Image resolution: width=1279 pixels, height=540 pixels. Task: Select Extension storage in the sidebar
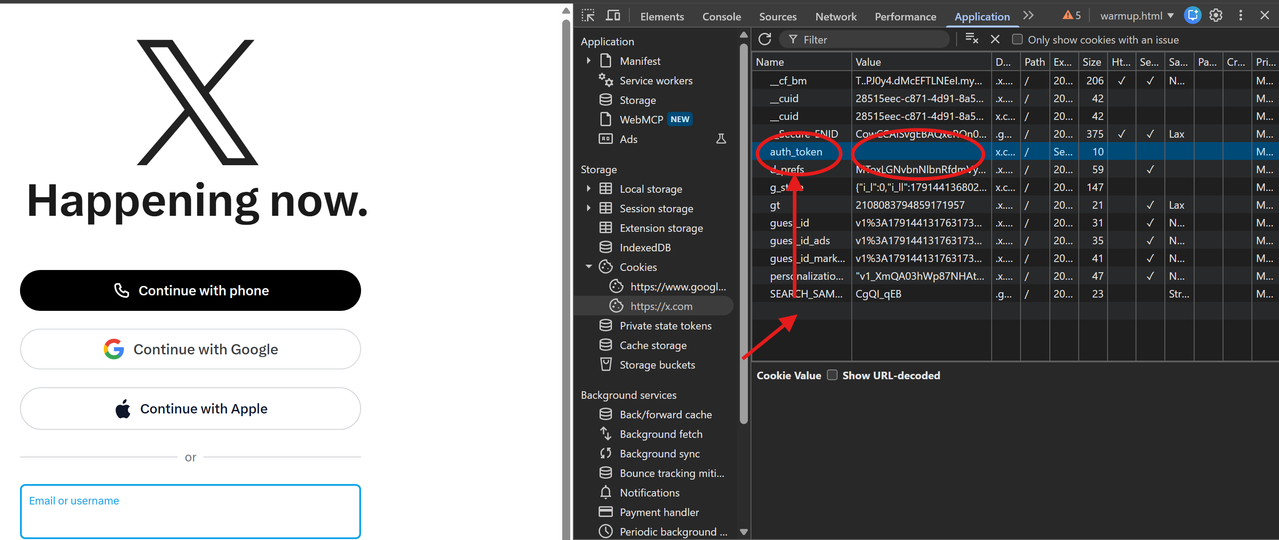point(661,228)
